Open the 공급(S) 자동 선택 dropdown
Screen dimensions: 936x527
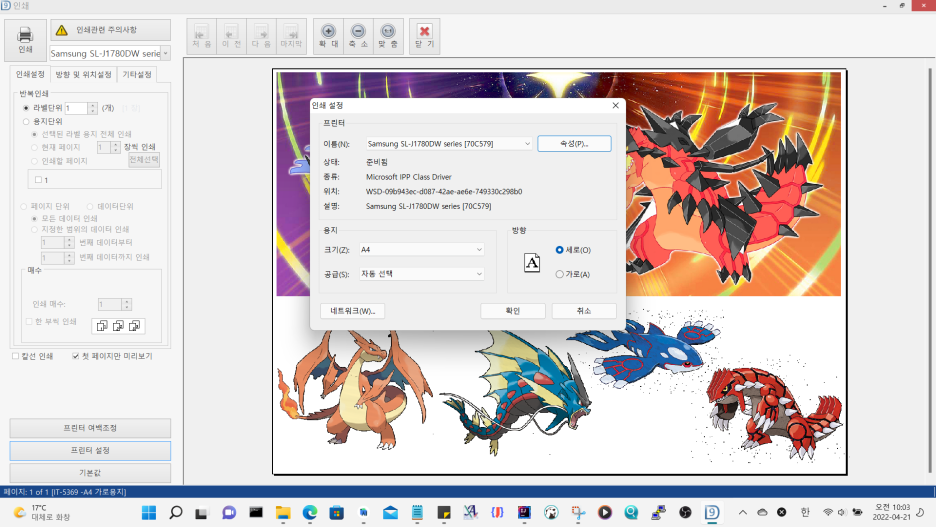pos(421,274)
